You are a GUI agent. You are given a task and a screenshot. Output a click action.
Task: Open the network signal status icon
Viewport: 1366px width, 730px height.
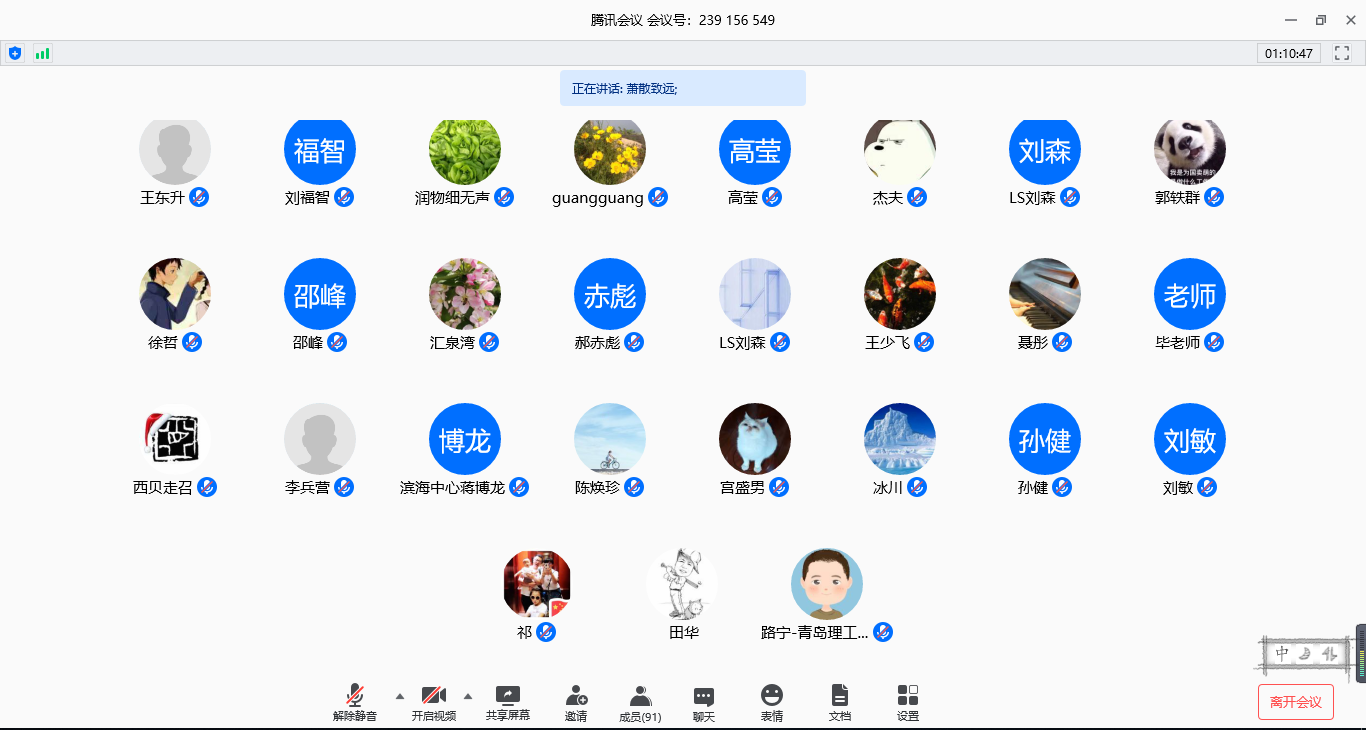click(x=42, y=53)
